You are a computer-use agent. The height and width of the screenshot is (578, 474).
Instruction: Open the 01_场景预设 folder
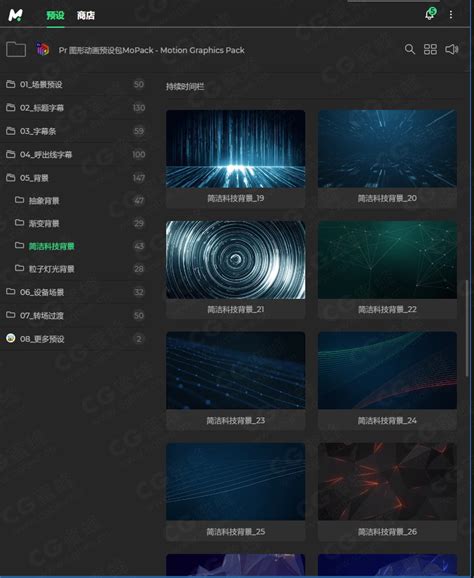(76, 84)
